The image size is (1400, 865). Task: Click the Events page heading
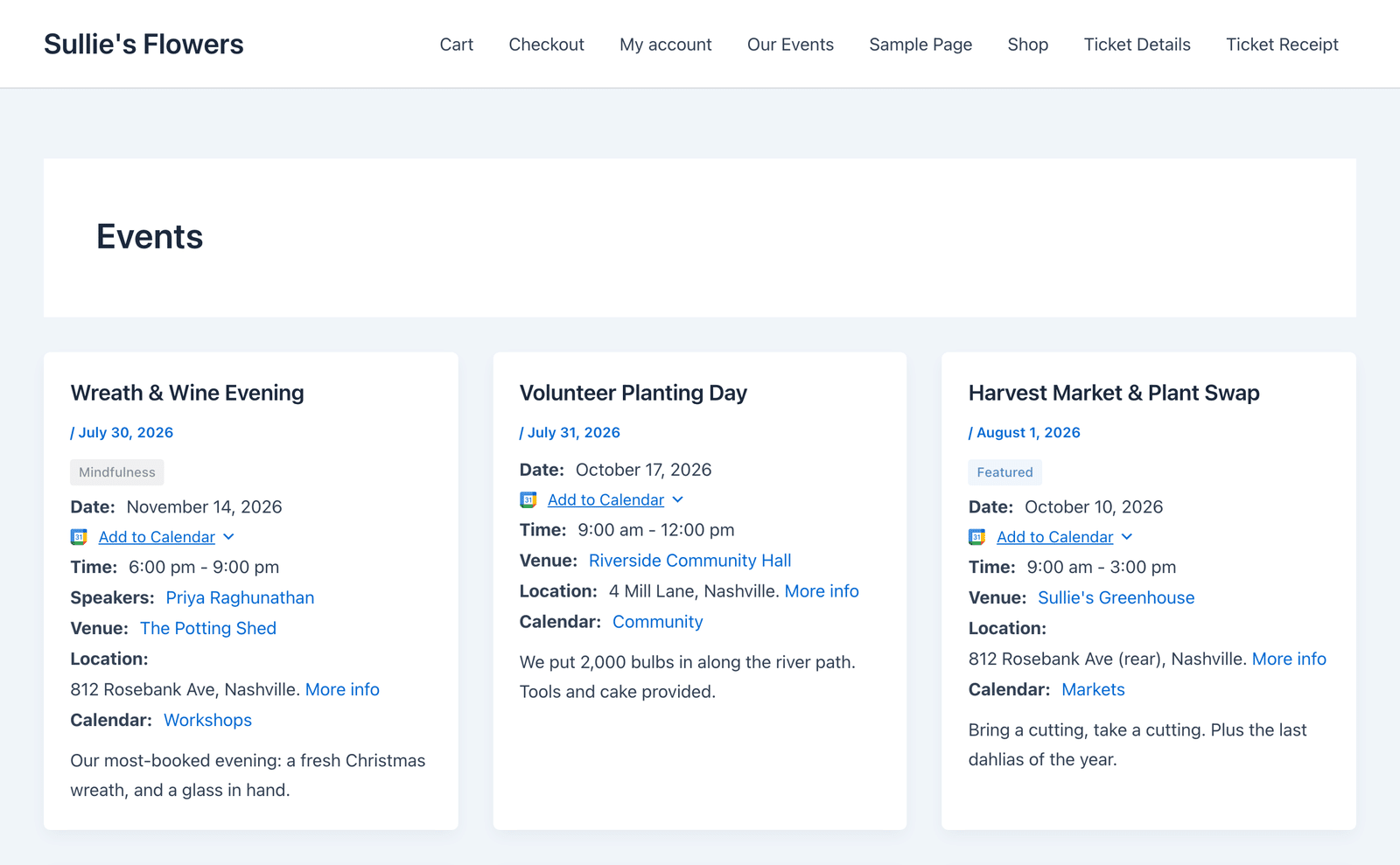pos(150,237)
